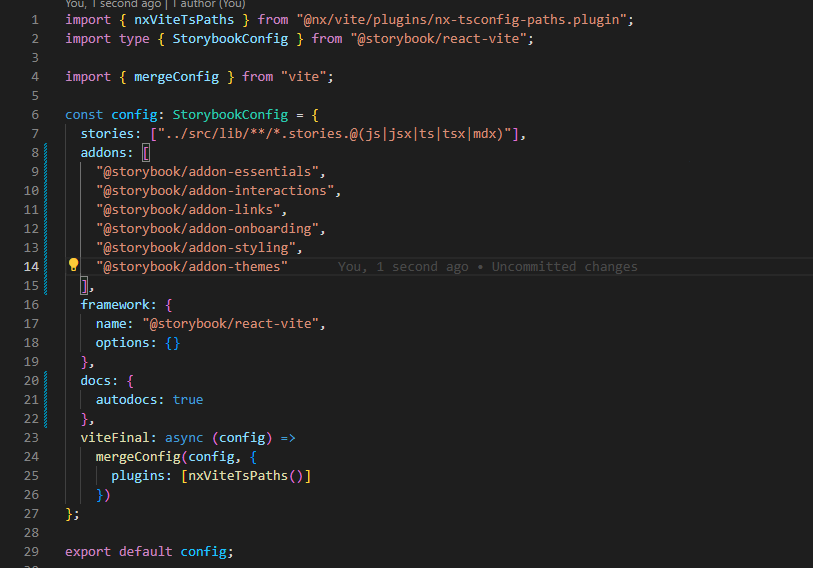Click '@storybook/addon-links' entry
Screen dimensions: 813x568
[188, 210]
